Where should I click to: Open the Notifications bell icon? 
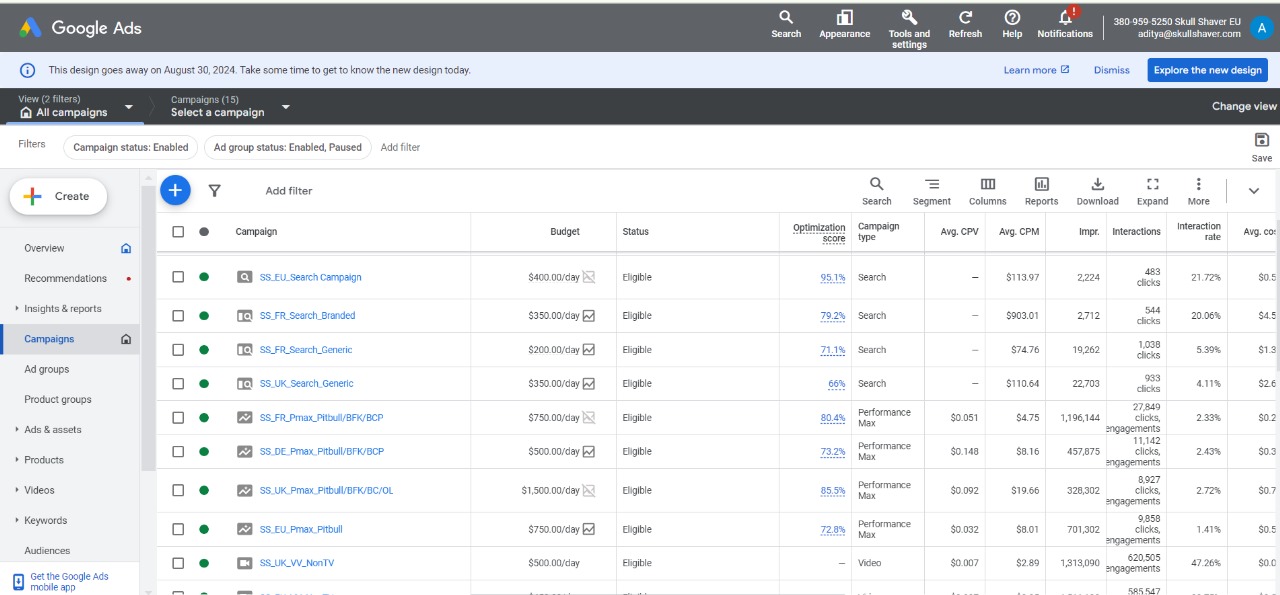(x=1065, y=18)
